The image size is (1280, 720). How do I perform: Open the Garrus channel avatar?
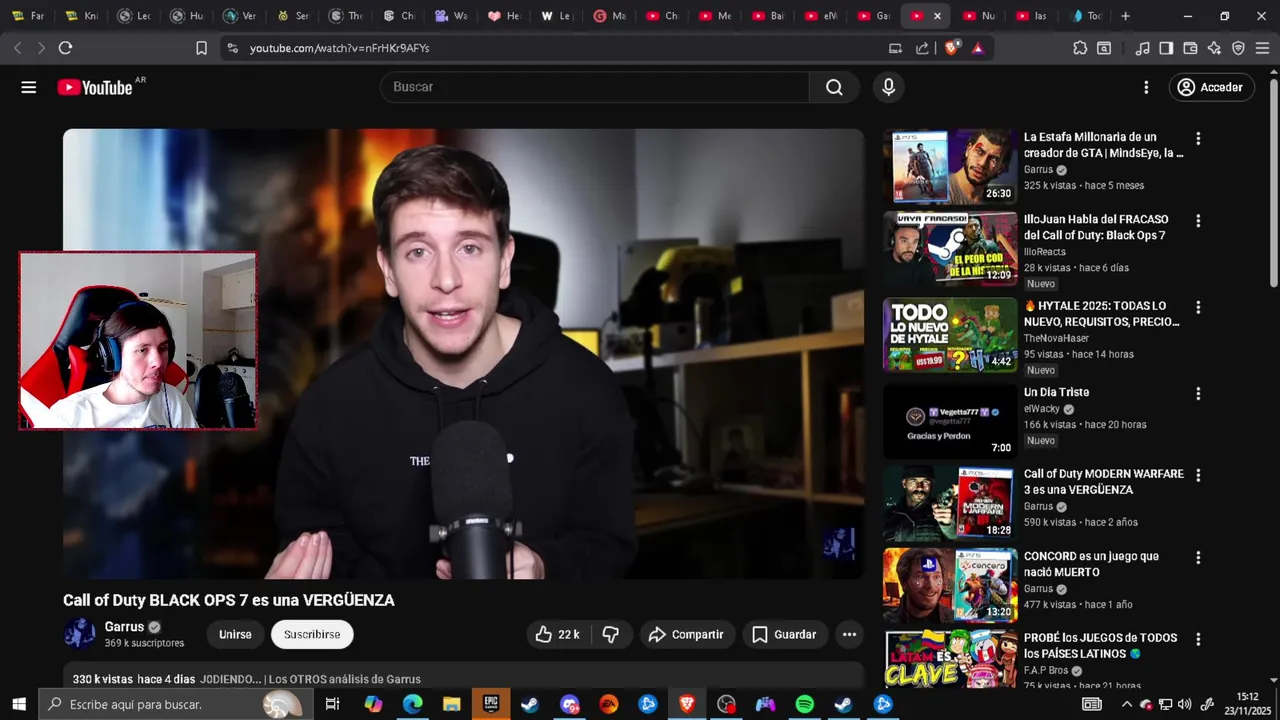[79, 633]
